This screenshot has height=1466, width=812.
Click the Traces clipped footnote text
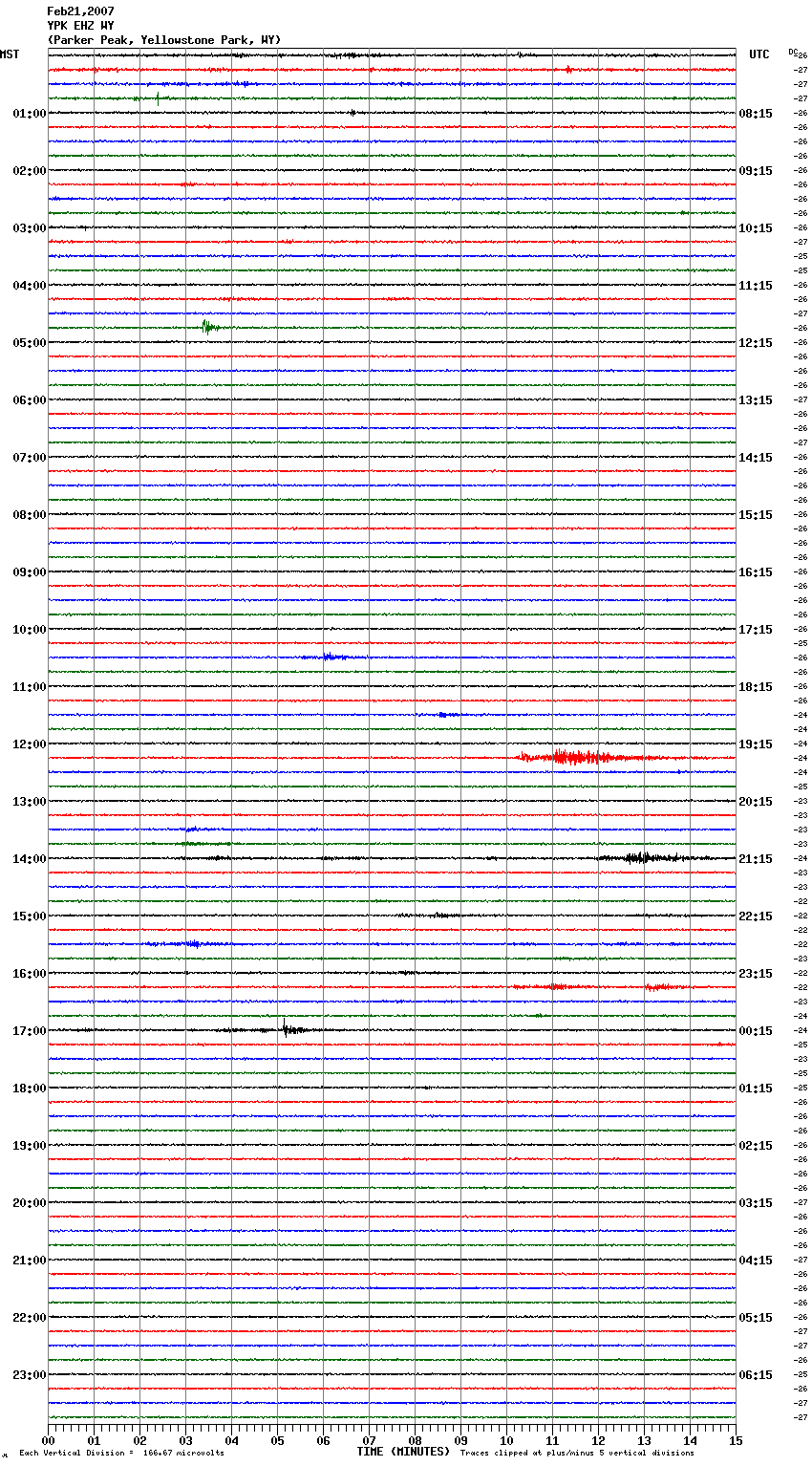click(577, 1454)
